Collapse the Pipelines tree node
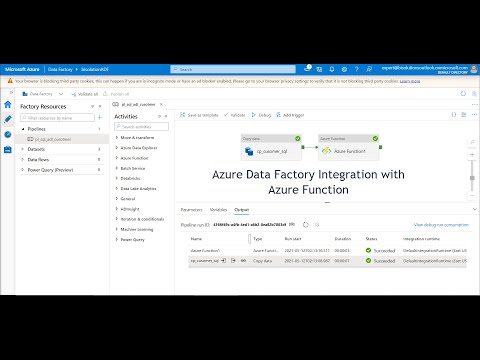480x360 pixels. coord(23,129)
